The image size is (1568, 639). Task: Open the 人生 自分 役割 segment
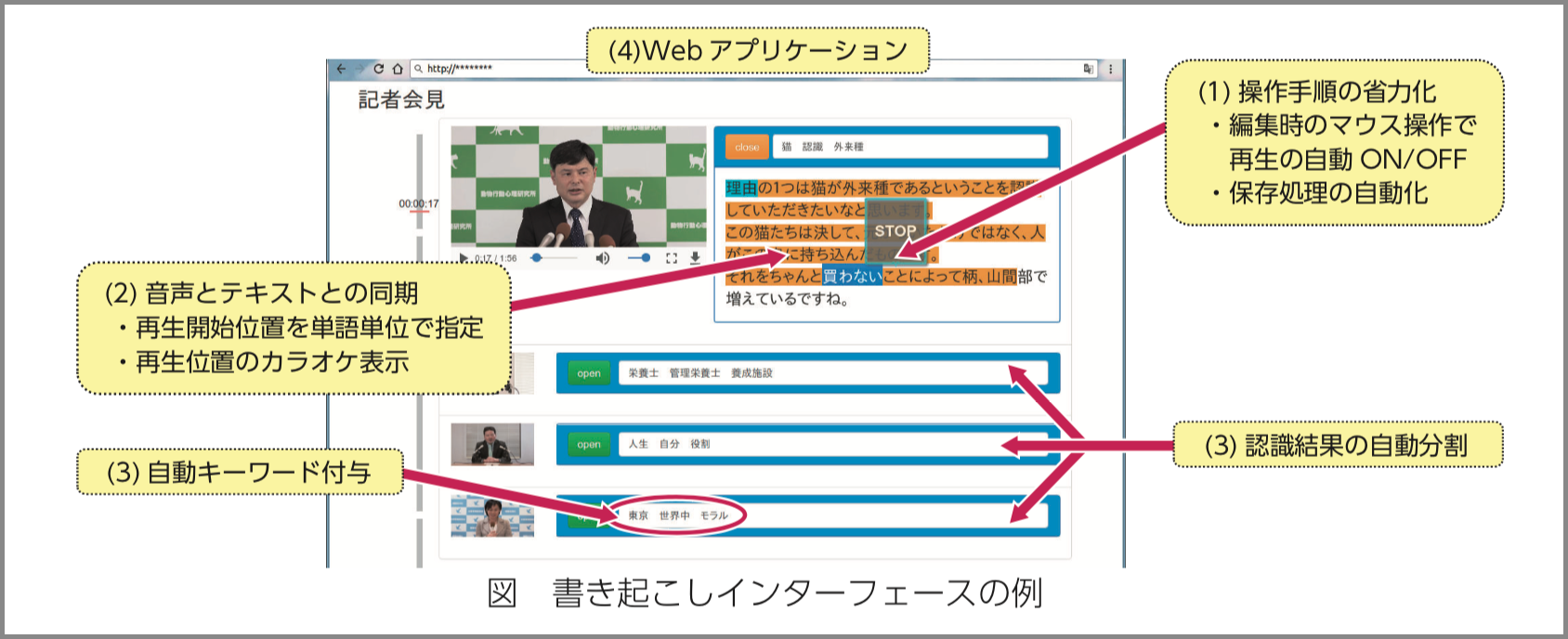tap(589, 445)
